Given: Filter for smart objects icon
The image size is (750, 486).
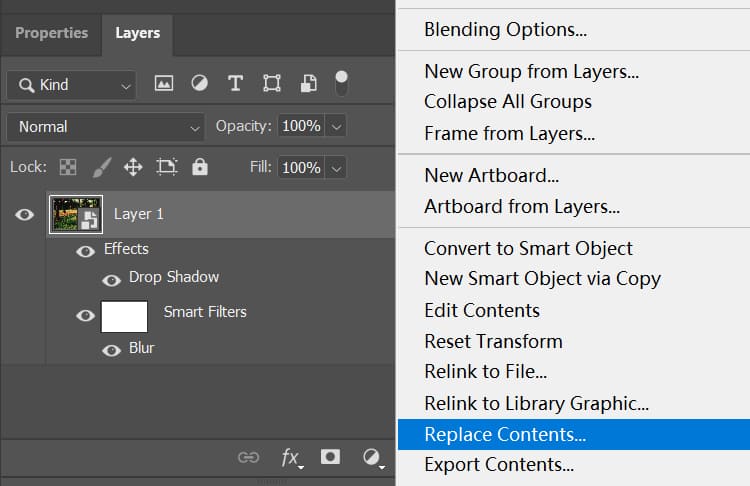Looking at the screenshot, I should tap(308, 84).
